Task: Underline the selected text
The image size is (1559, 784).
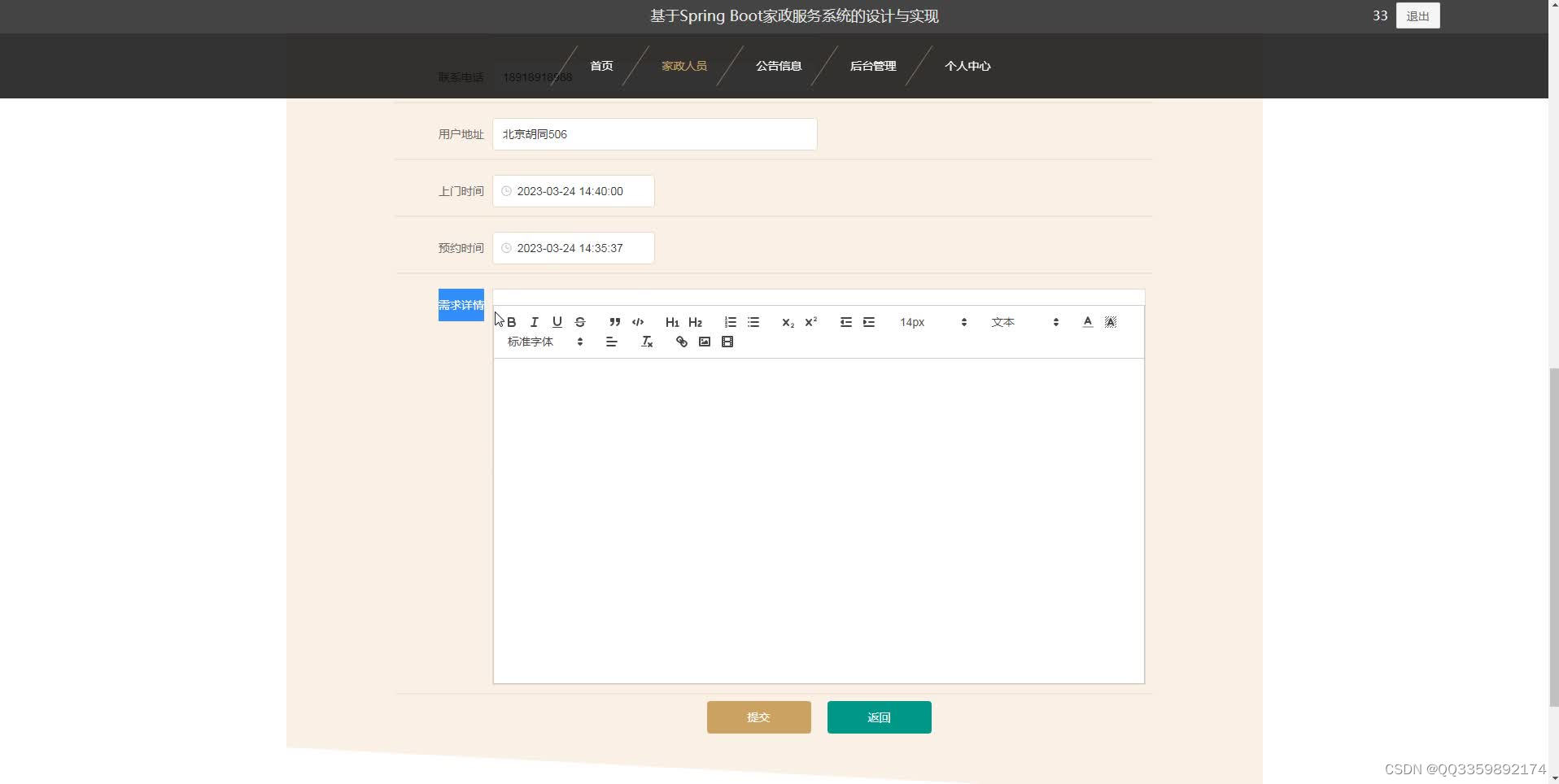Action: [x=557, y=322]
